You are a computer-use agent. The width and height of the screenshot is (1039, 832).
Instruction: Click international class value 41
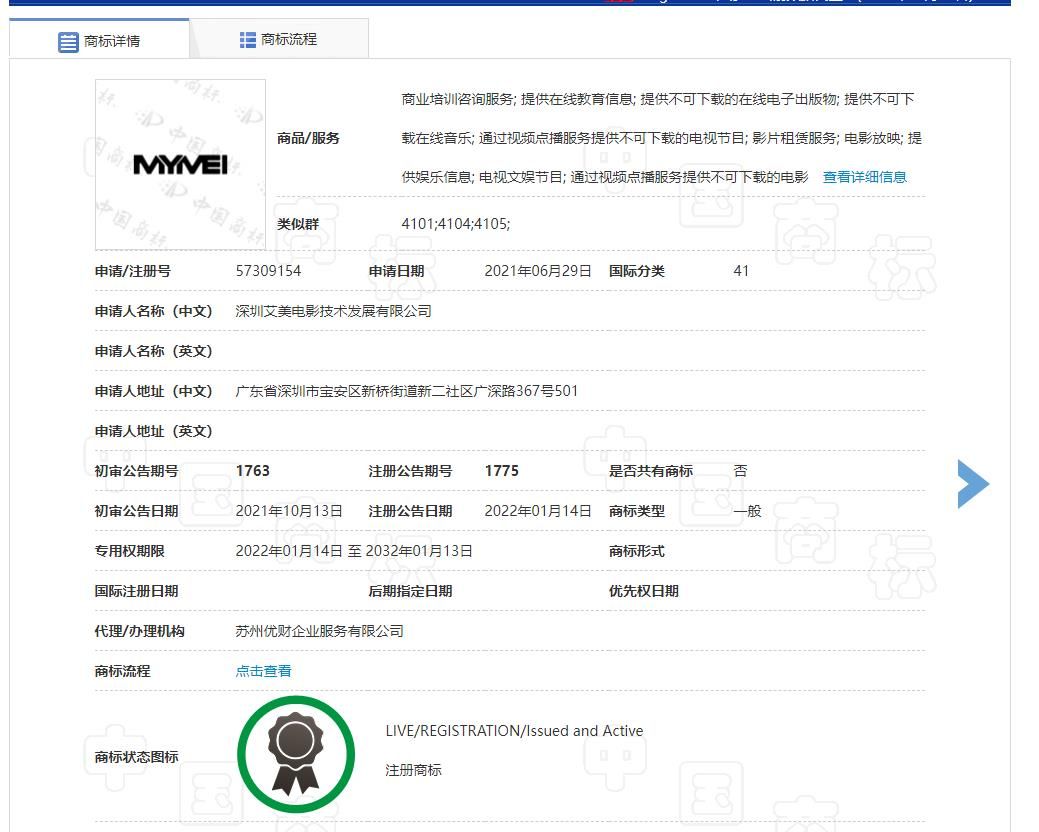tap(740, 270)
